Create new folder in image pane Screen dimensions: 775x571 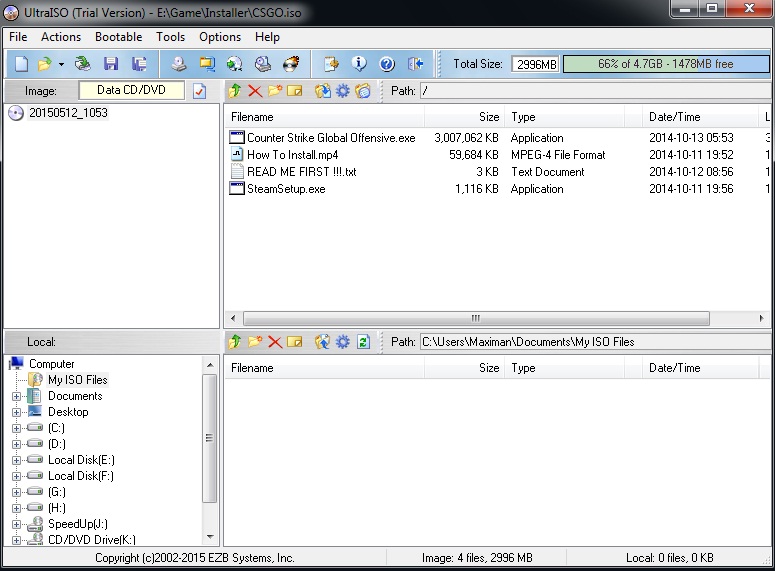point(275,91)
